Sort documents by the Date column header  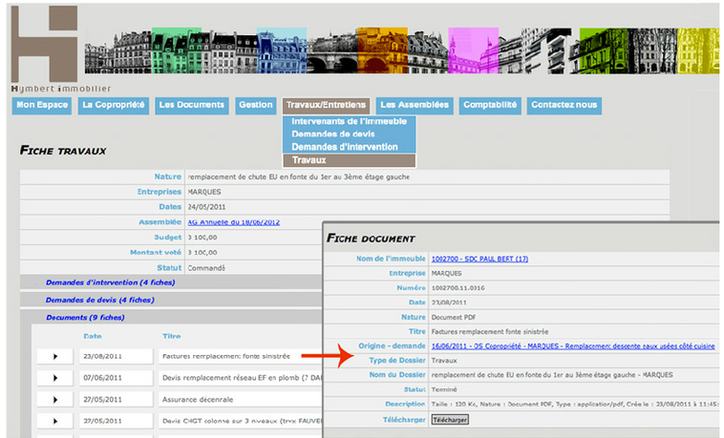pyautogui.click(x=93, y=336)
